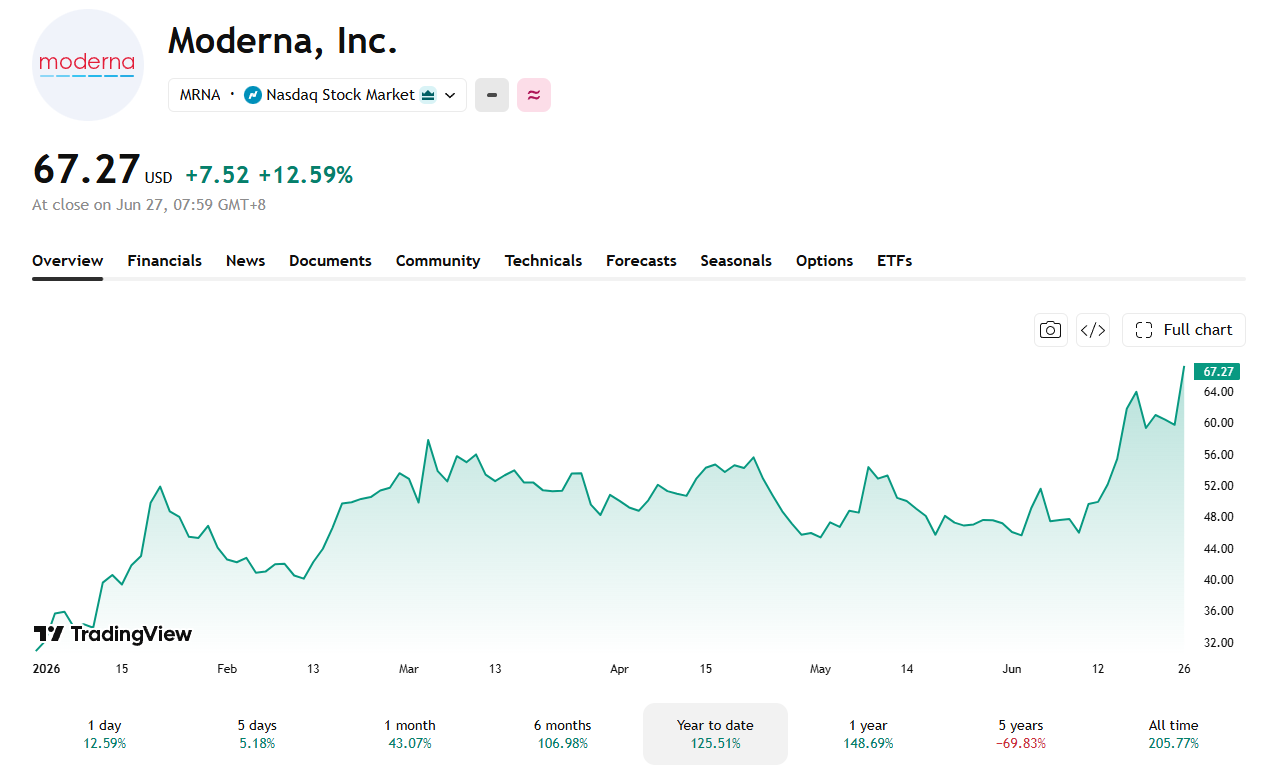Image resolution: width=1278 pixels, height=767 pixels.
Task: Click the 2026 label on time axis
Action: coord(46,669)
